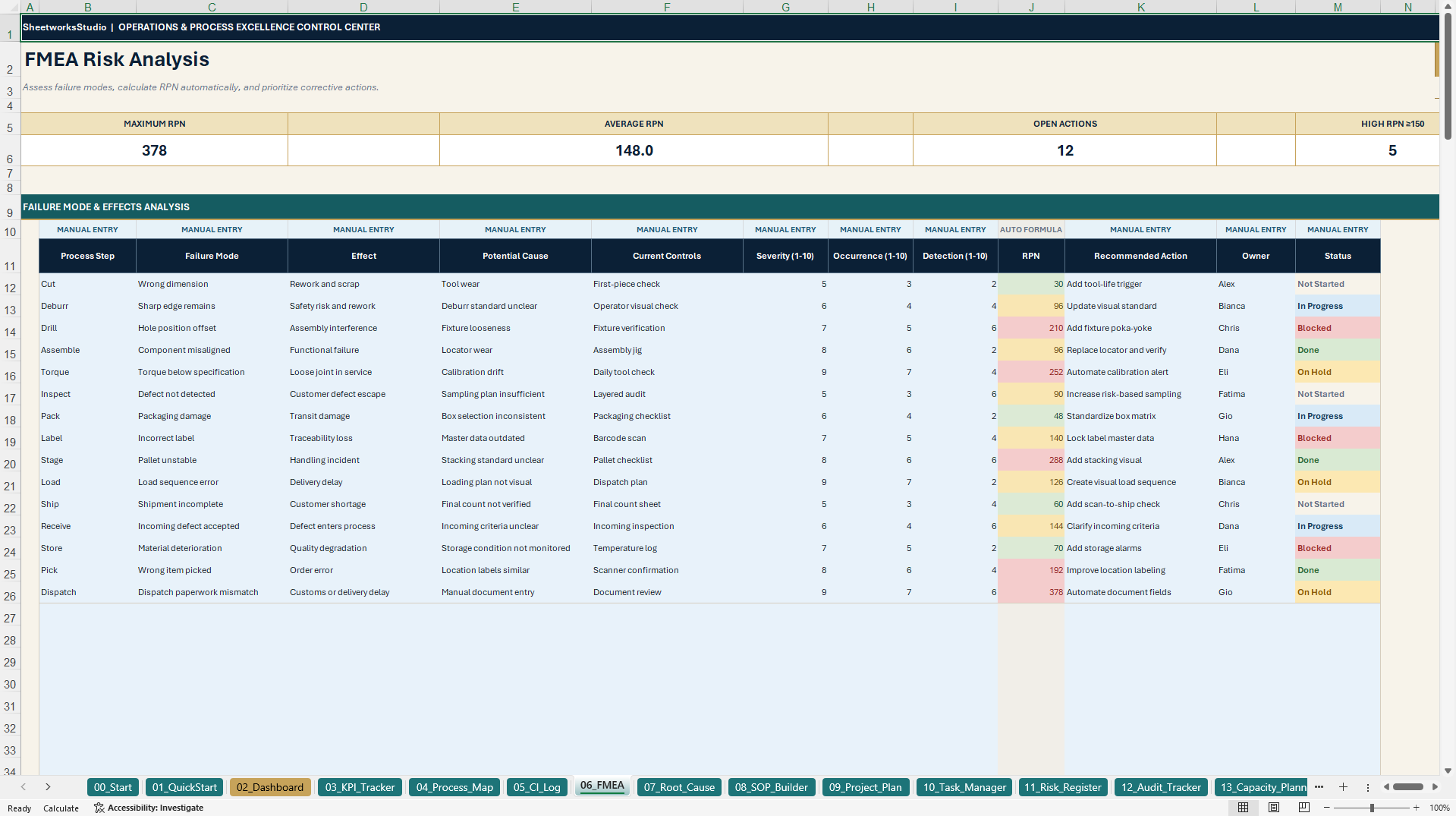The height and width of the screenshot is (816, 1456).
Task: Select the 'Scanner confirmation' cell
Action: click(667, 570)
